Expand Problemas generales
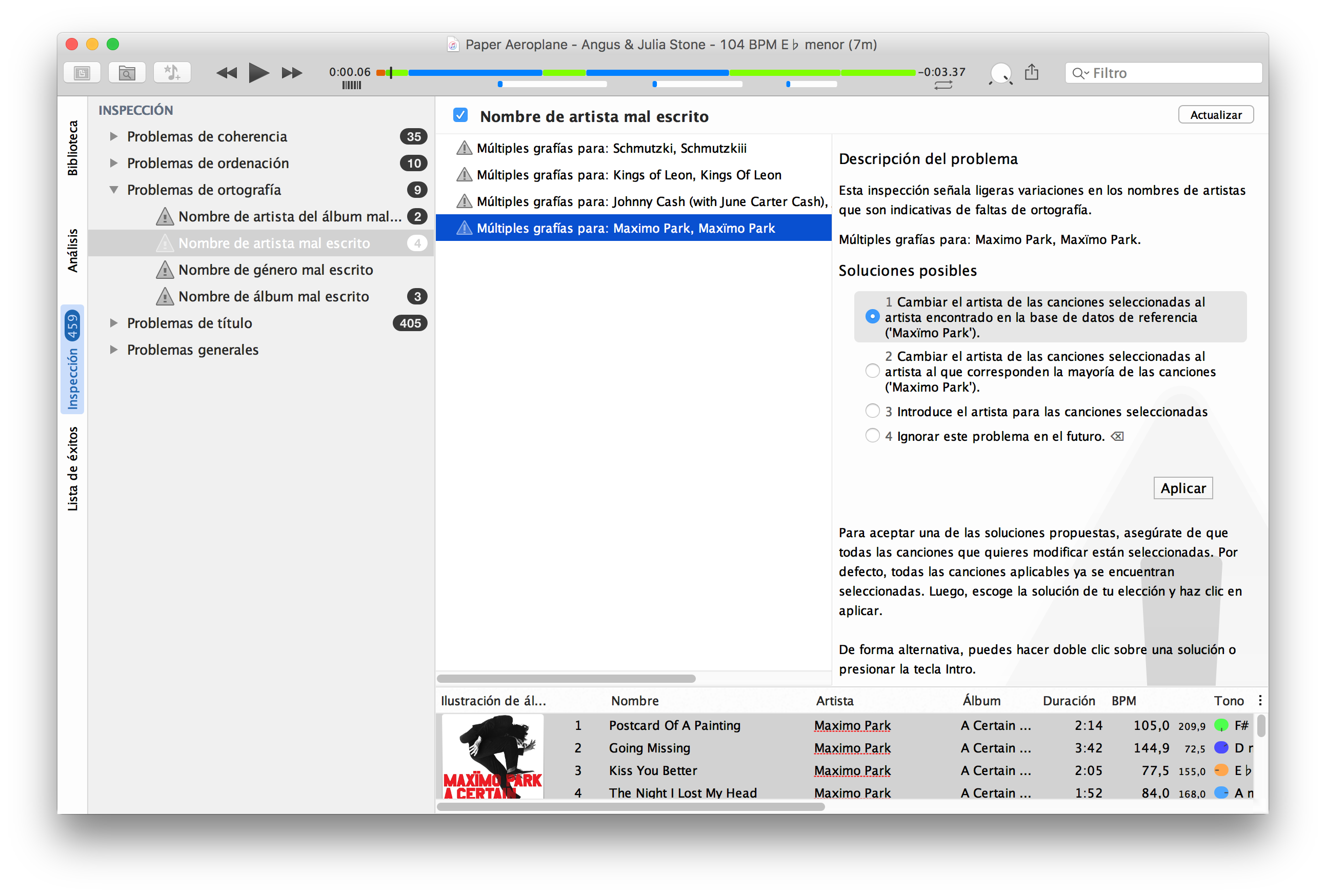 point(113,350)
